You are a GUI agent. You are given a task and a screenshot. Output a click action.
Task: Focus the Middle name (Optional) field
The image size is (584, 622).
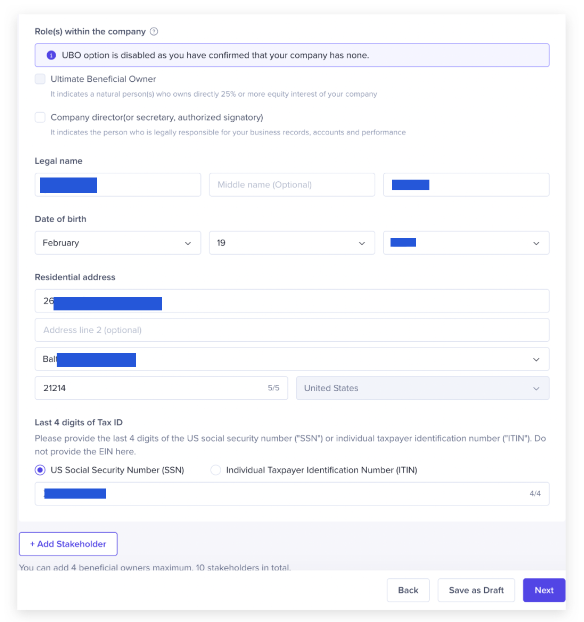(x=292, y=185)
